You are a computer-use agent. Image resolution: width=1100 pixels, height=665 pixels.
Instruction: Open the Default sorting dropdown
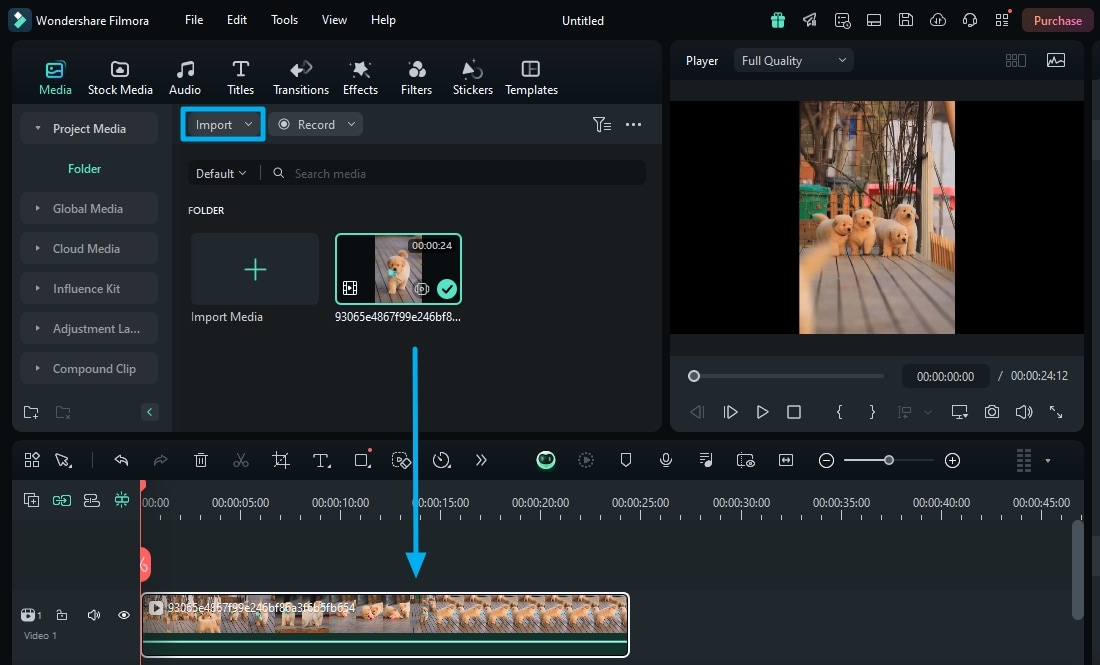(x=221, y=173)
